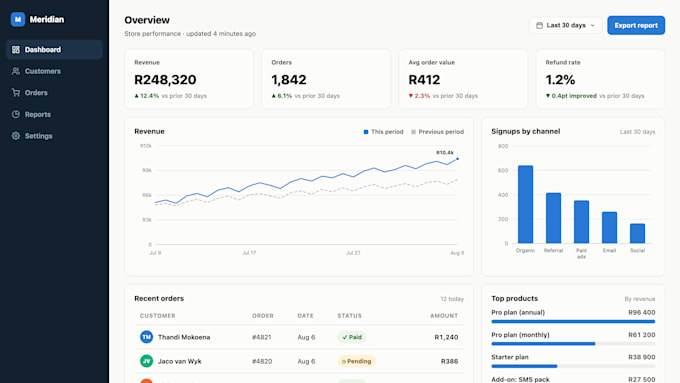This screenshot has height=383, width=680.
Task: Click the 6.1% orders change indicator
Action: (282, 96)
